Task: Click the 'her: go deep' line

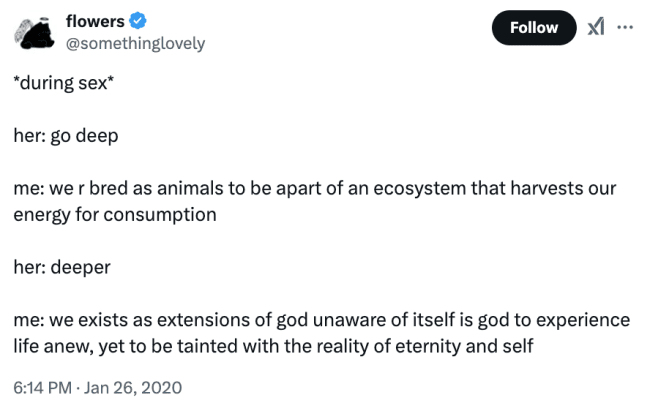Action: (65, 136)
